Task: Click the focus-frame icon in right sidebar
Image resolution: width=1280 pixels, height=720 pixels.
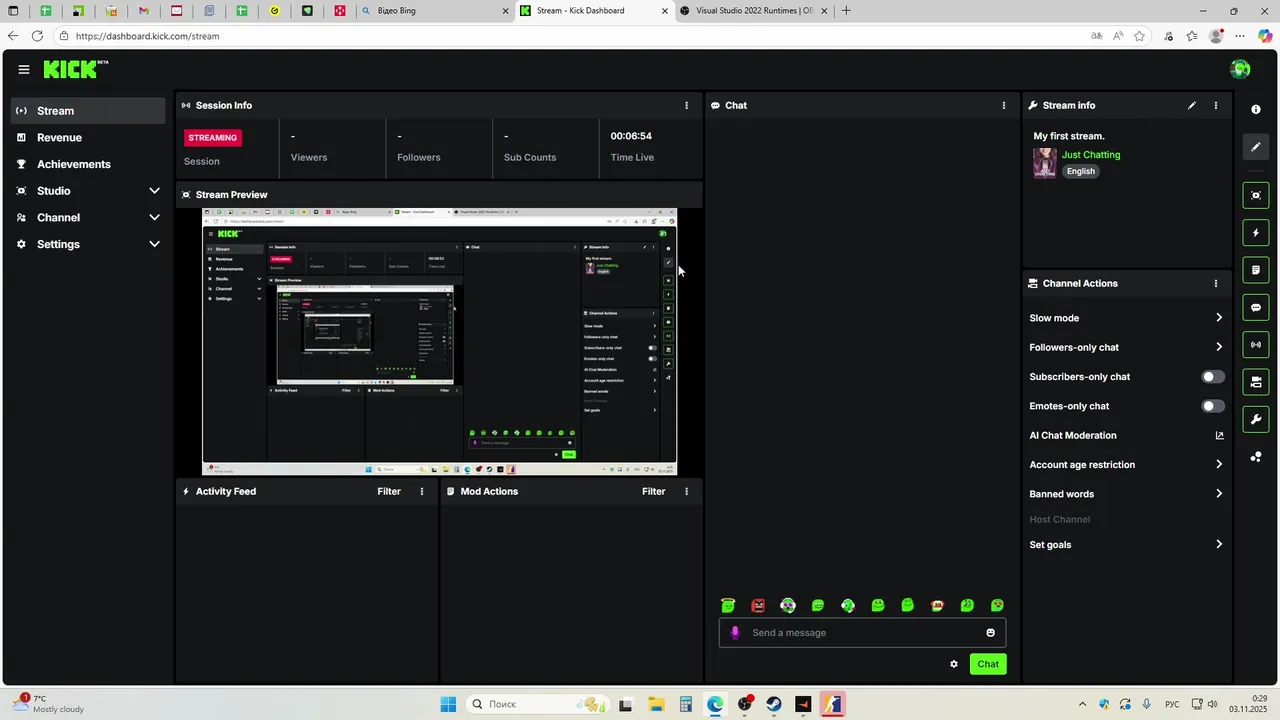Action: (1256, 195)
